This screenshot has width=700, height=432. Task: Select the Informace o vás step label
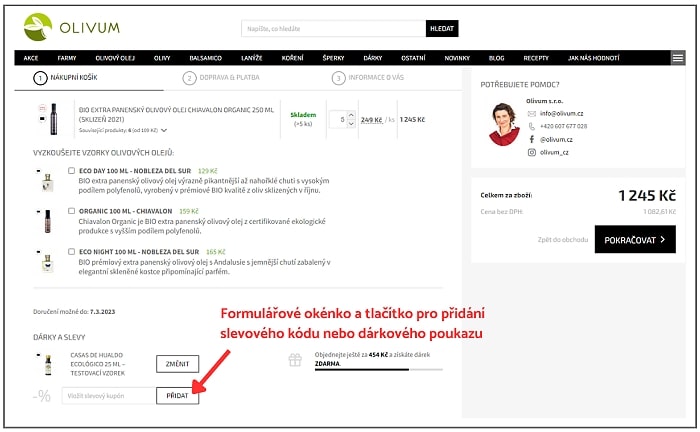pyautogui.click(x=376, y=77)
